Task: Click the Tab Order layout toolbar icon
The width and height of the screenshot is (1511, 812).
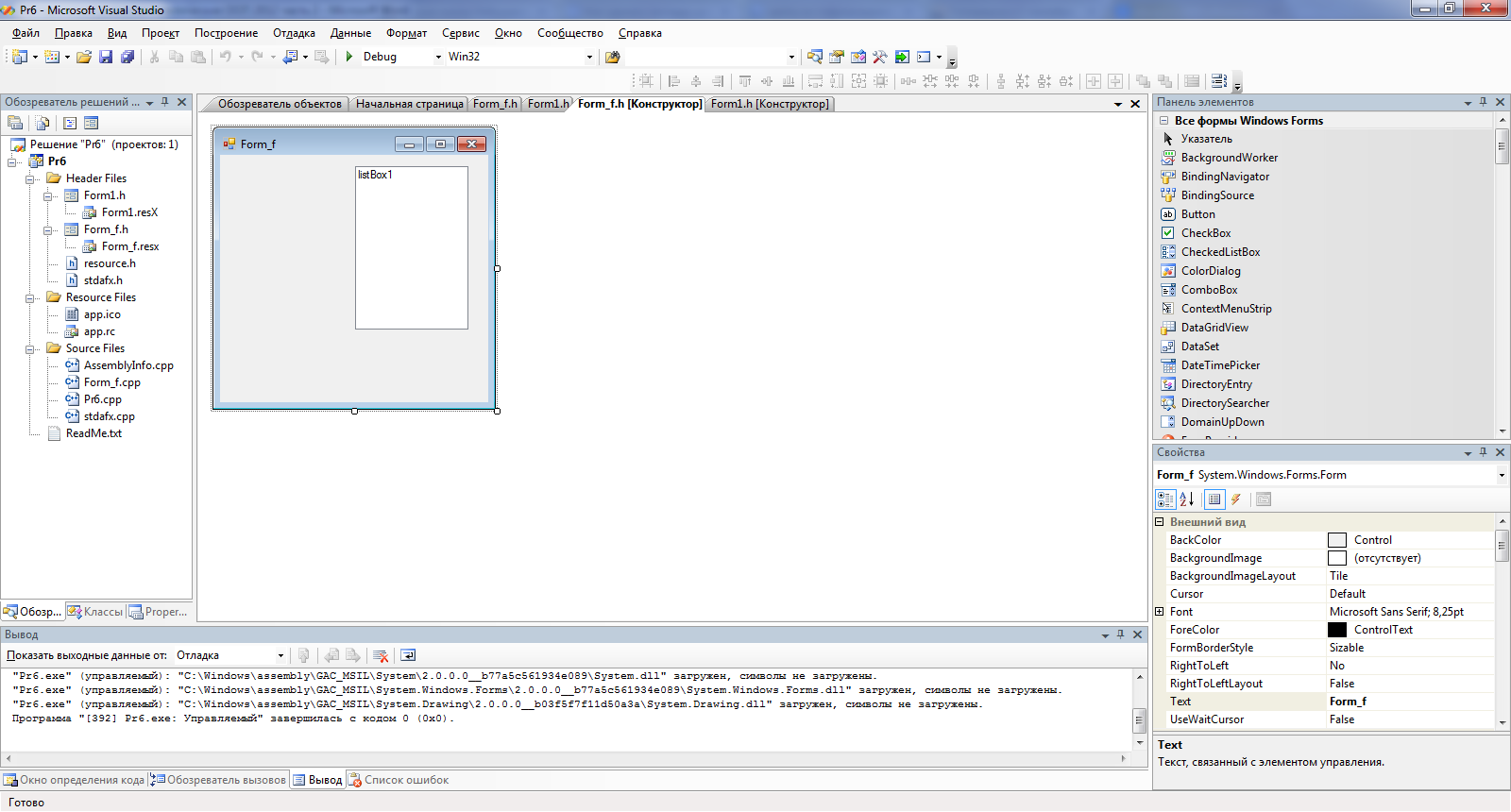Action: [x=1219, y=81]
